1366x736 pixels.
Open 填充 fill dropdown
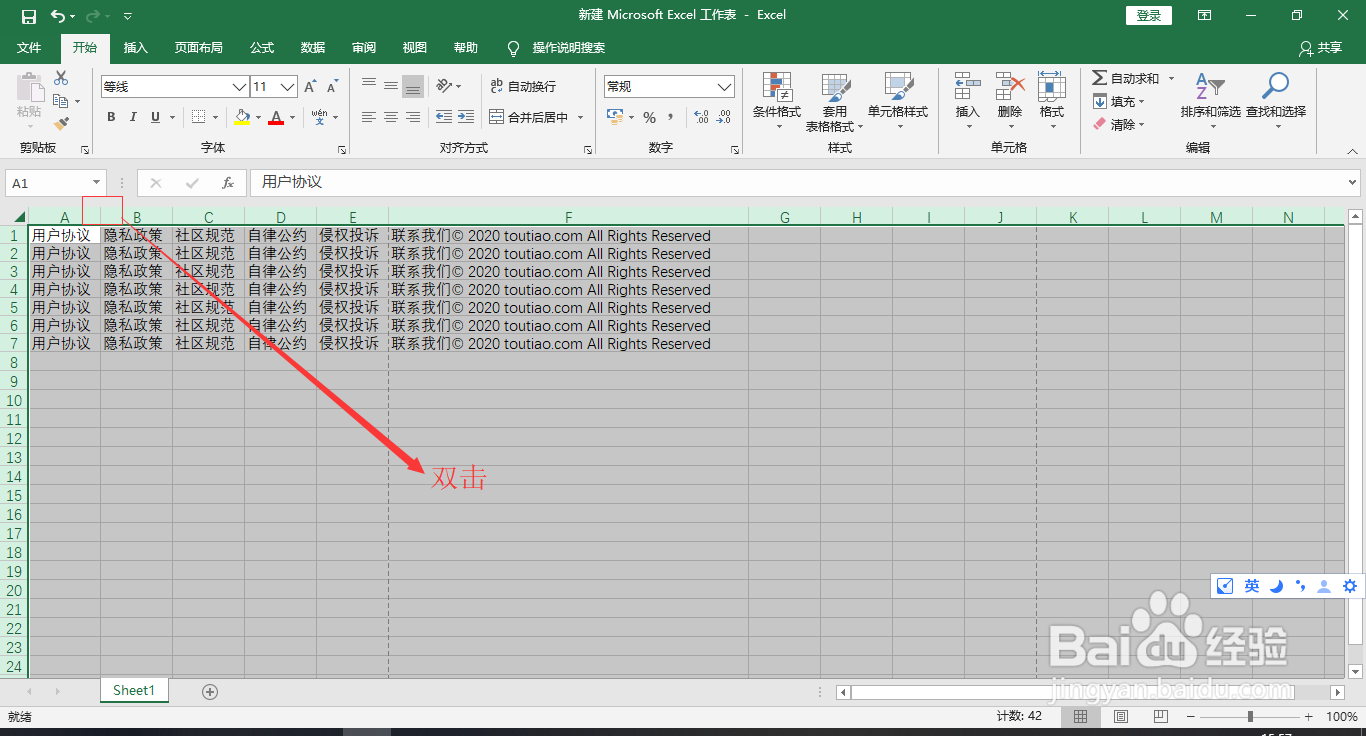click(x=1119, y=102)
